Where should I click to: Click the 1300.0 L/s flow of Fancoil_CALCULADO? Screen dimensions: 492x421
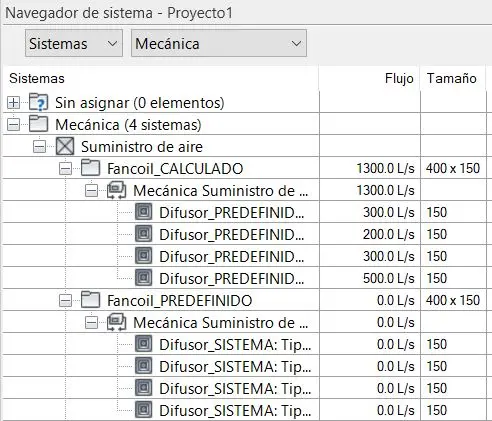pos(385,168)
